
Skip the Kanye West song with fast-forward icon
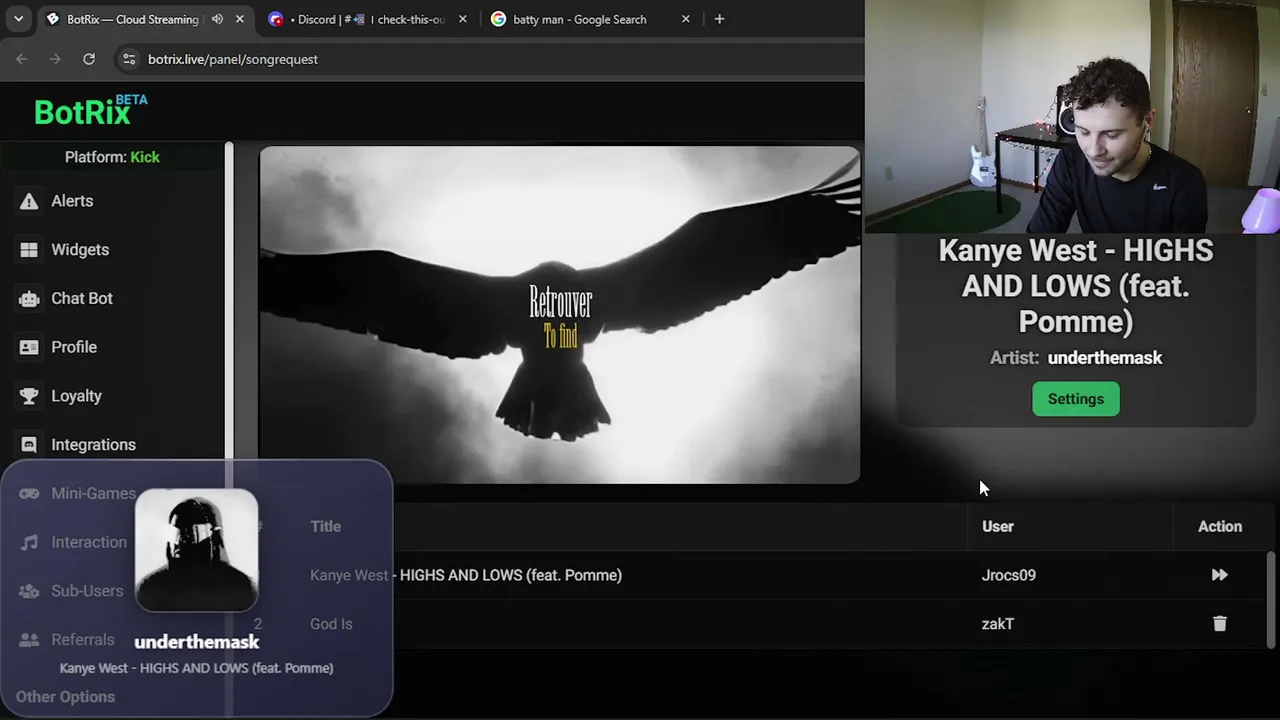pyautogui.click(x=1220, y=575)
